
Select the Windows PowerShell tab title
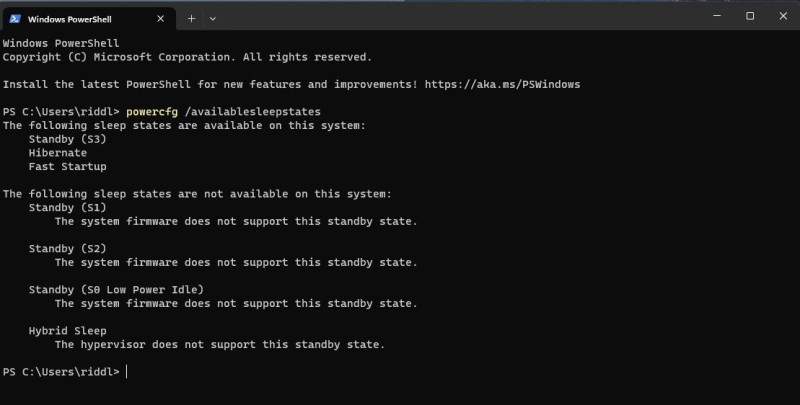(x=69, y=19)
